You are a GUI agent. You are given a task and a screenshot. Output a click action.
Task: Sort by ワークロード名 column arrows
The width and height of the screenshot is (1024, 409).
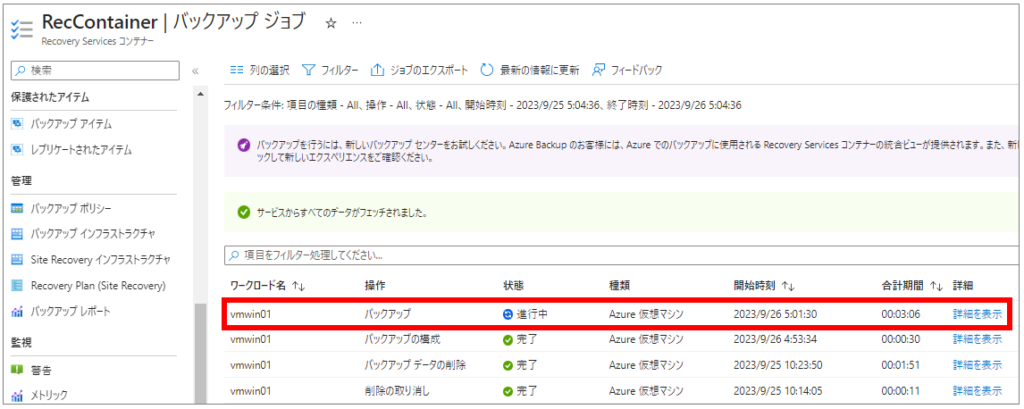click(298, 286)
